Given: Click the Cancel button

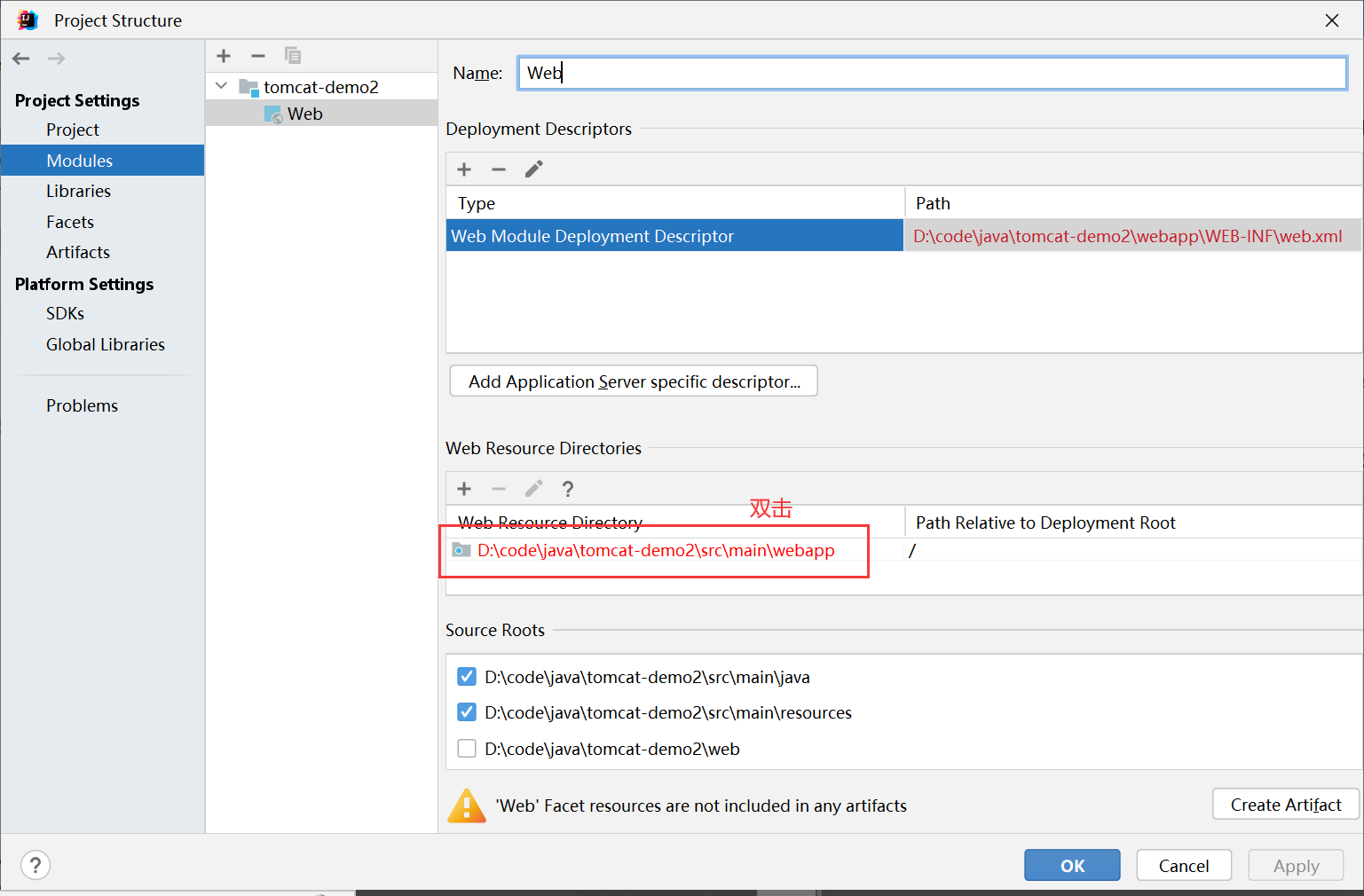Looking at the screenshot, I should click(1184, 866).
